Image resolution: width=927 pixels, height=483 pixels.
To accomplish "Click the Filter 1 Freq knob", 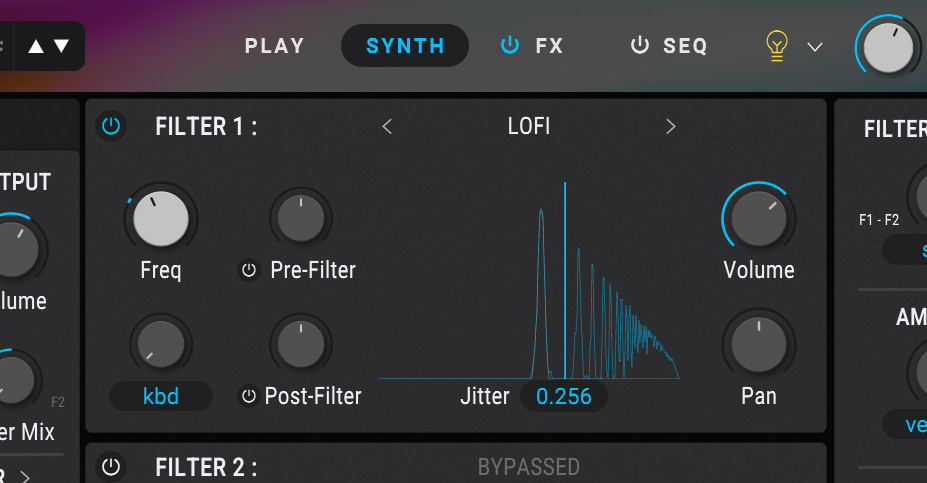I will coord(161,218).
